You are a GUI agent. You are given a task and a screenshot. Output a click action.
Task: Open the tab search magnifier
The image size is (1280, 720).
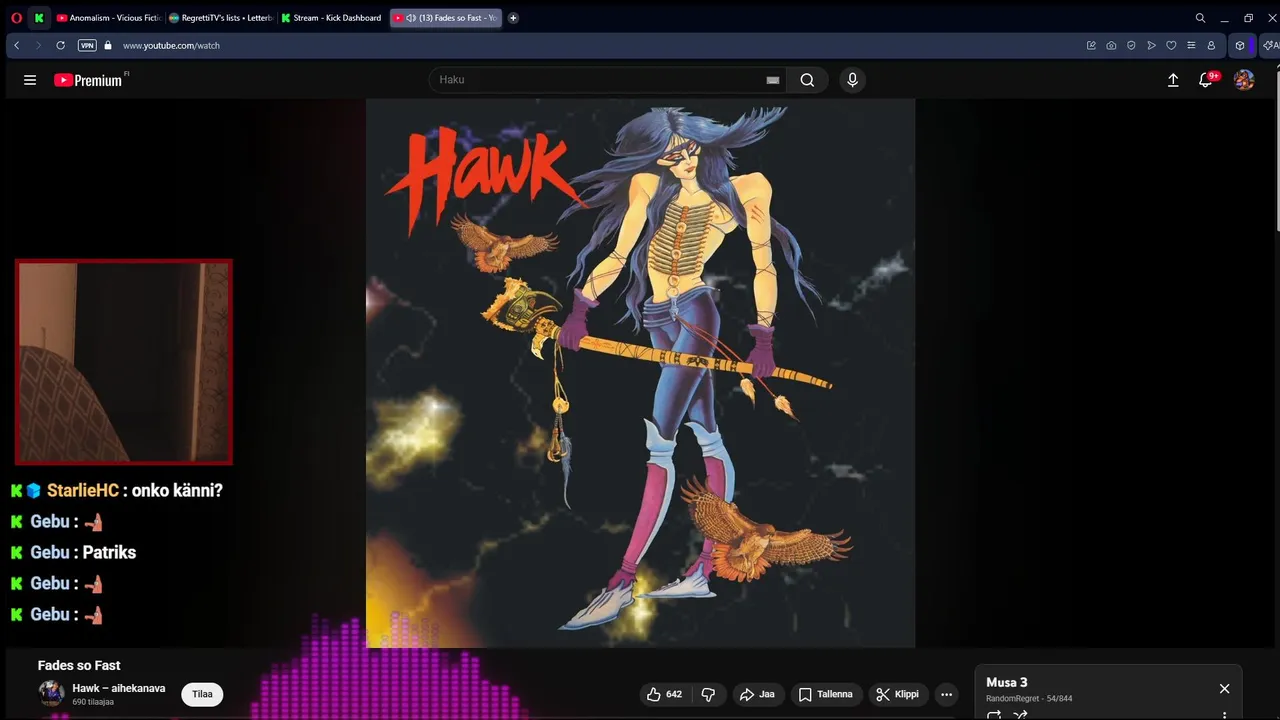tap(1200, 18)
